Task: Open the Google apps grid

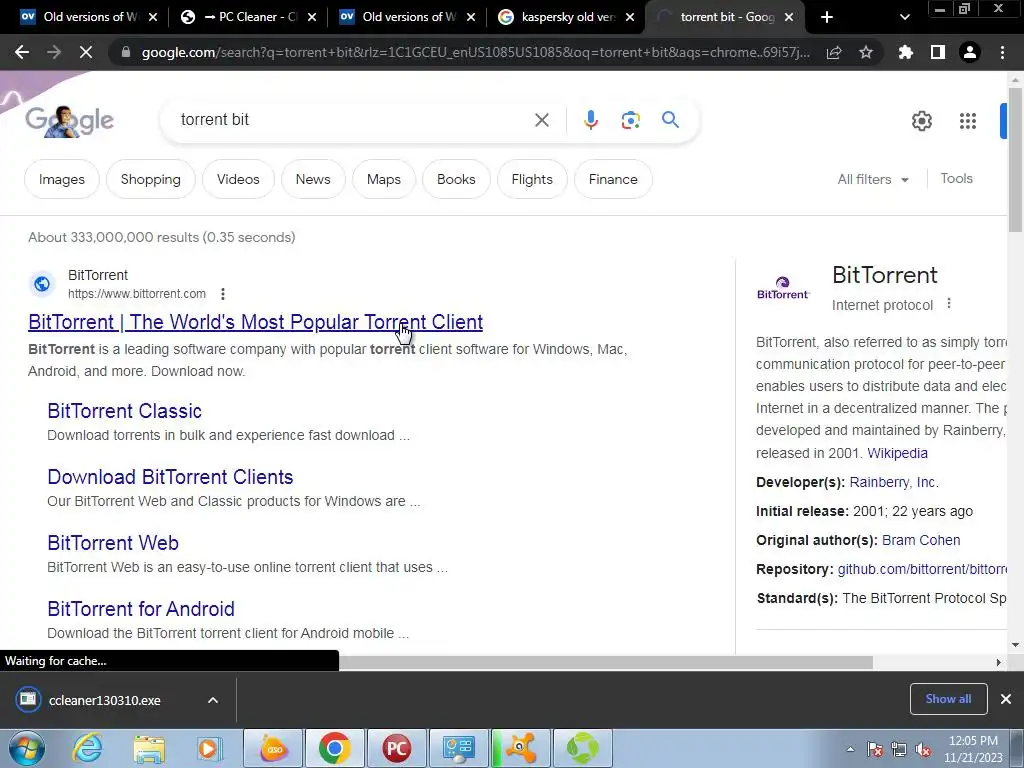Action: click(x=968, y=121)
